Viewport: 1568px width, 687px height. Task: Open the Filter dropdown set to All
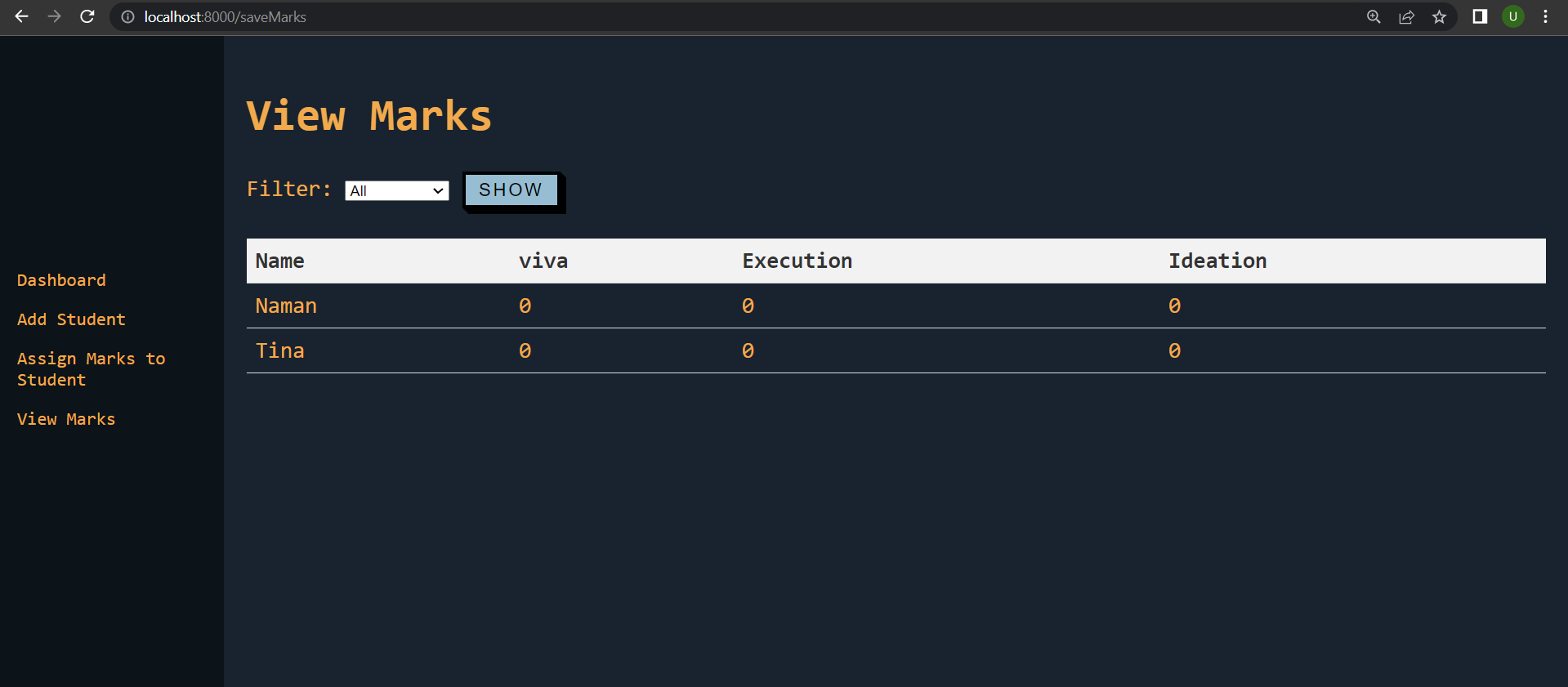pyautogui.click(x=397, y=190)
